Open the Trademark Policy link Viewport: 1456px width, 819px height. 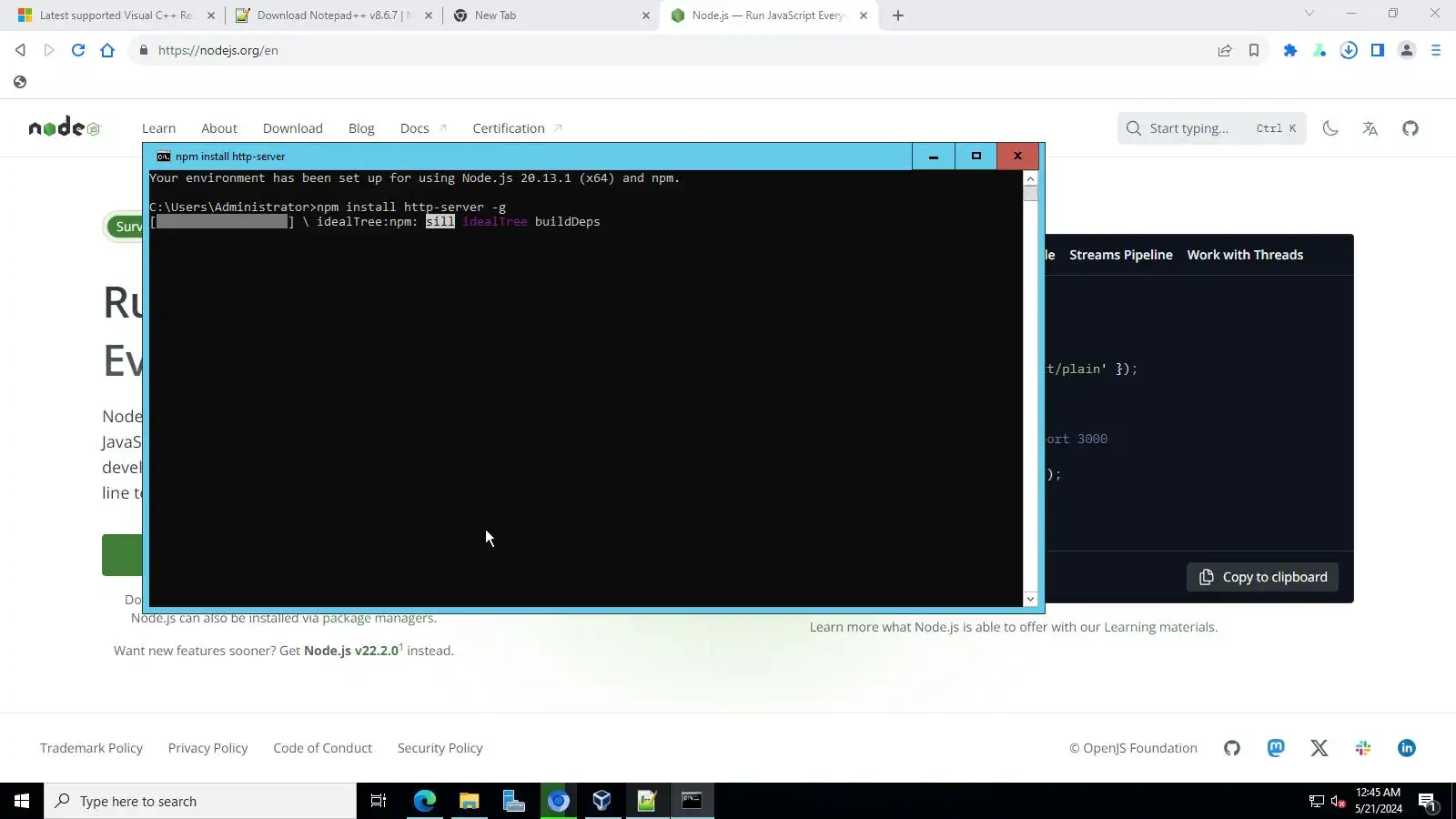coord(91,748)
